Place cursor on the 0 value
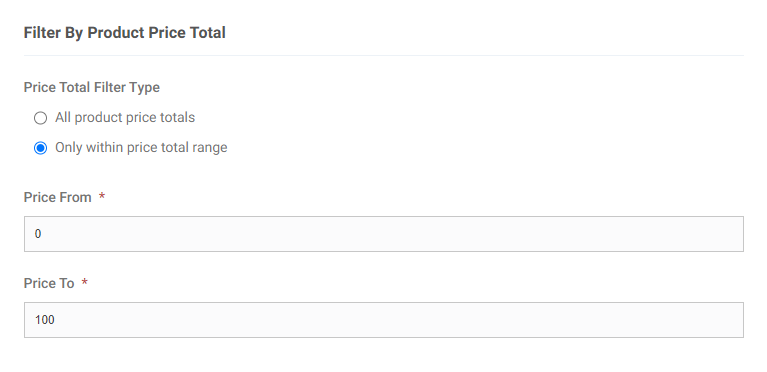Screen dimensions: 767x372 pyautogui.click(x=38, y=234)
